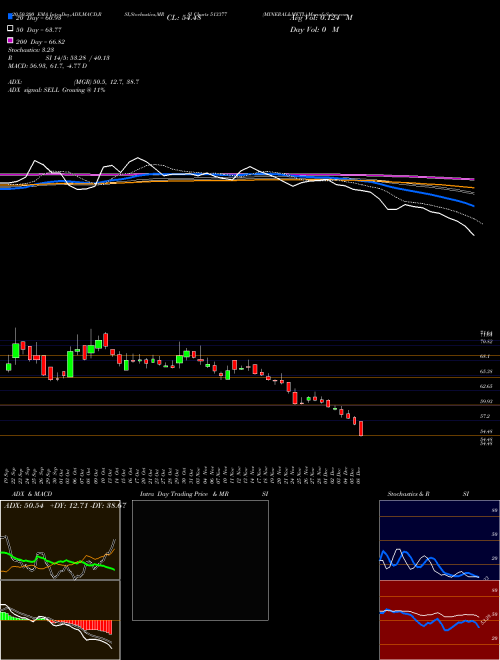The width and height of the screenshot is (500, 660).
Task: Click the 68.1 price axis label
Action: [484, 356]
